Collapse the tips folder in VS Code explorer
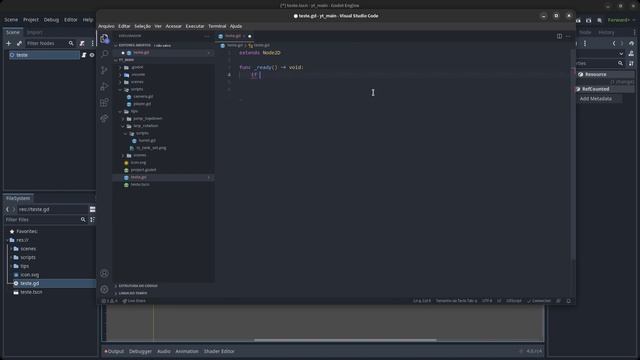Viewport: 640px width, 360px height. pos(121,111)
